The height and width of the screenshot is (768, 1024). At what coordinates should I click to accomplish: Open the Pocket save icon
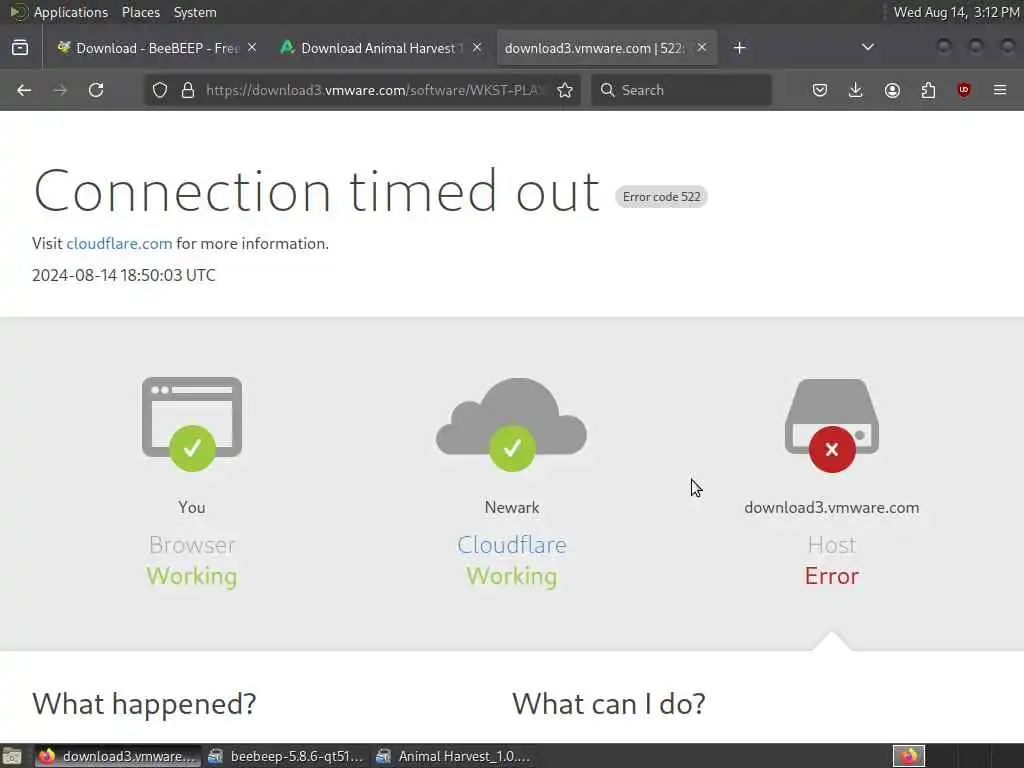pos(820,90)
